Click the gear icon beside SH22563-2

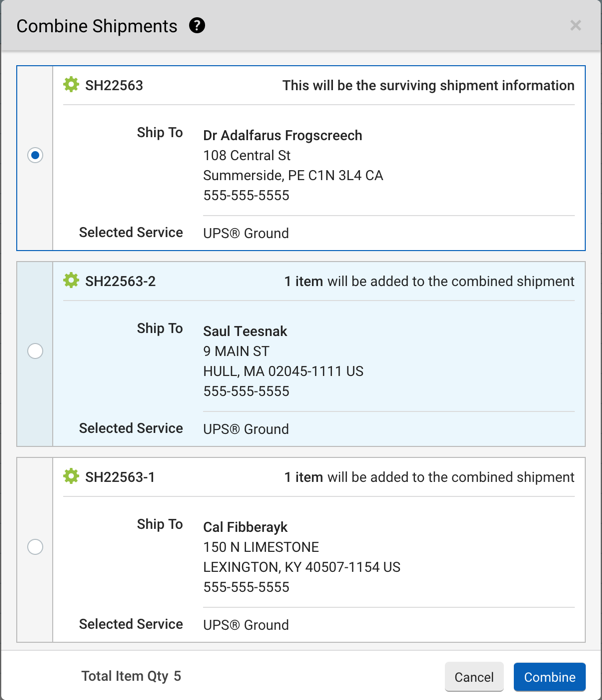(71, 281)
